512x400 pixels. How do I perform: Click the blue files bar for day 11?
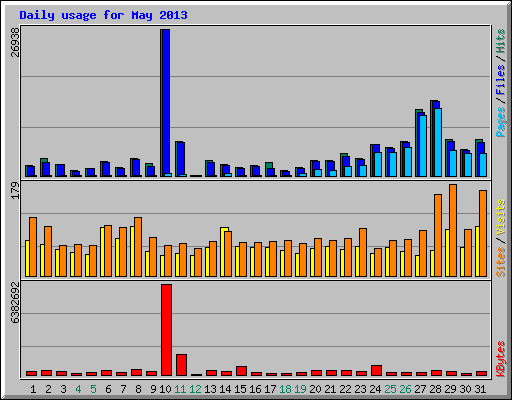181,158
